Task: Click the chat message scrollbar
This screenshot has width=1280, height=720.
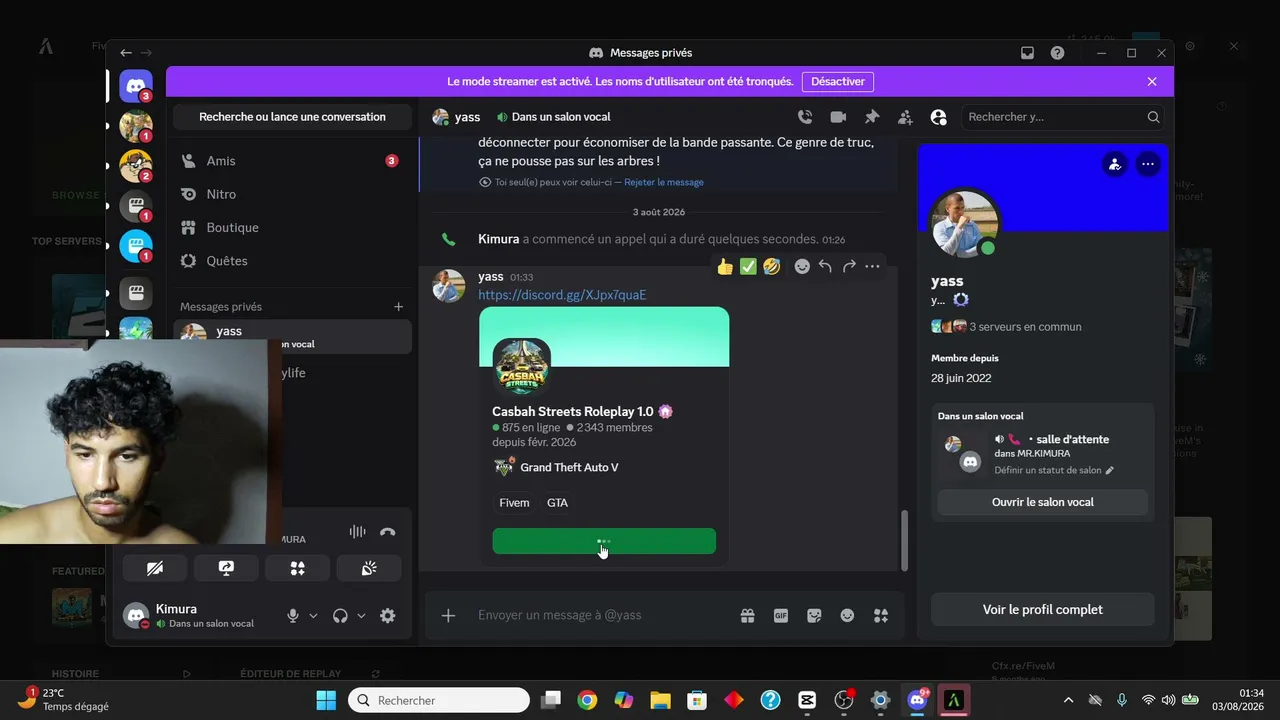Action: coord(904,540)
